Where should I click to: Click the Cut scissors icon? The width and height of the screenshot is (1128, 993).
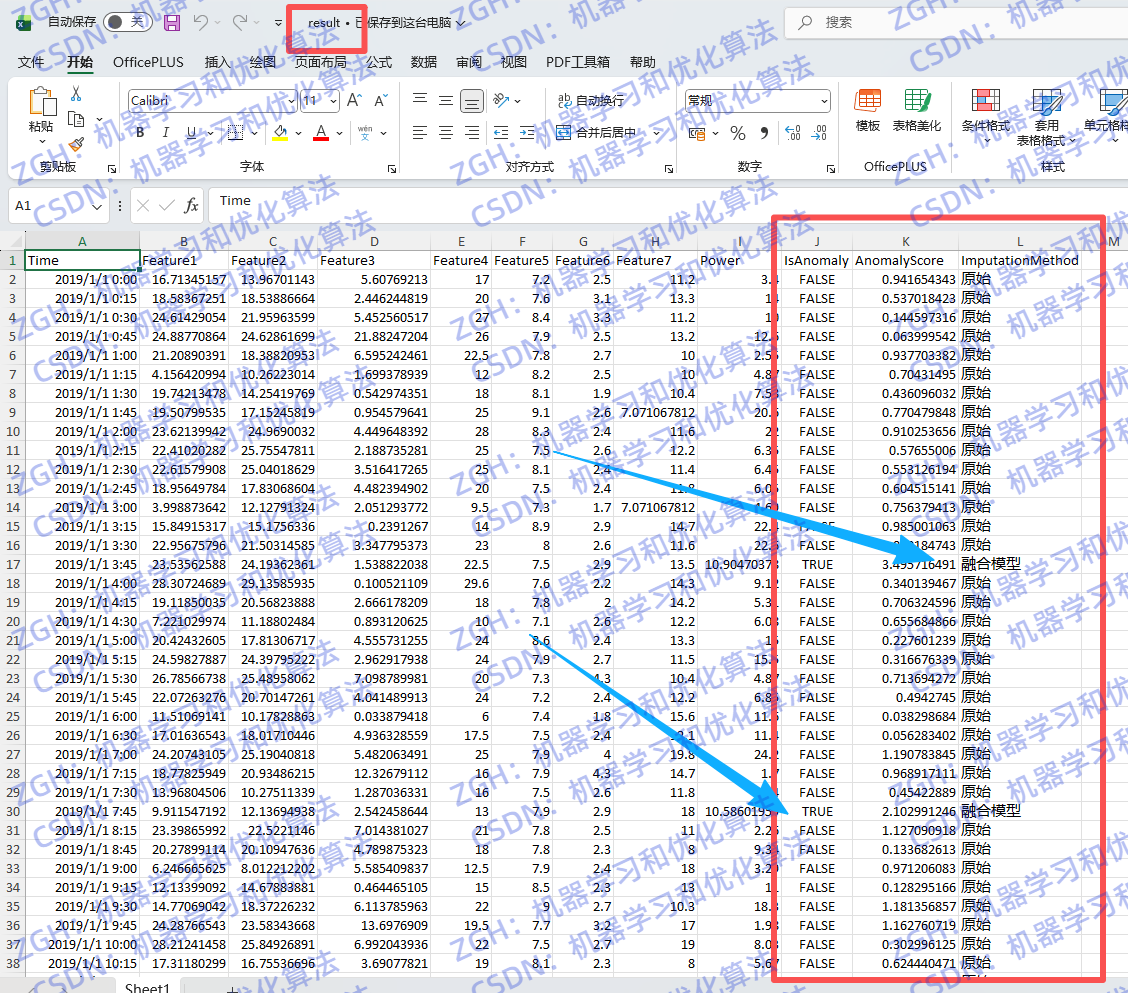[75, 94]
